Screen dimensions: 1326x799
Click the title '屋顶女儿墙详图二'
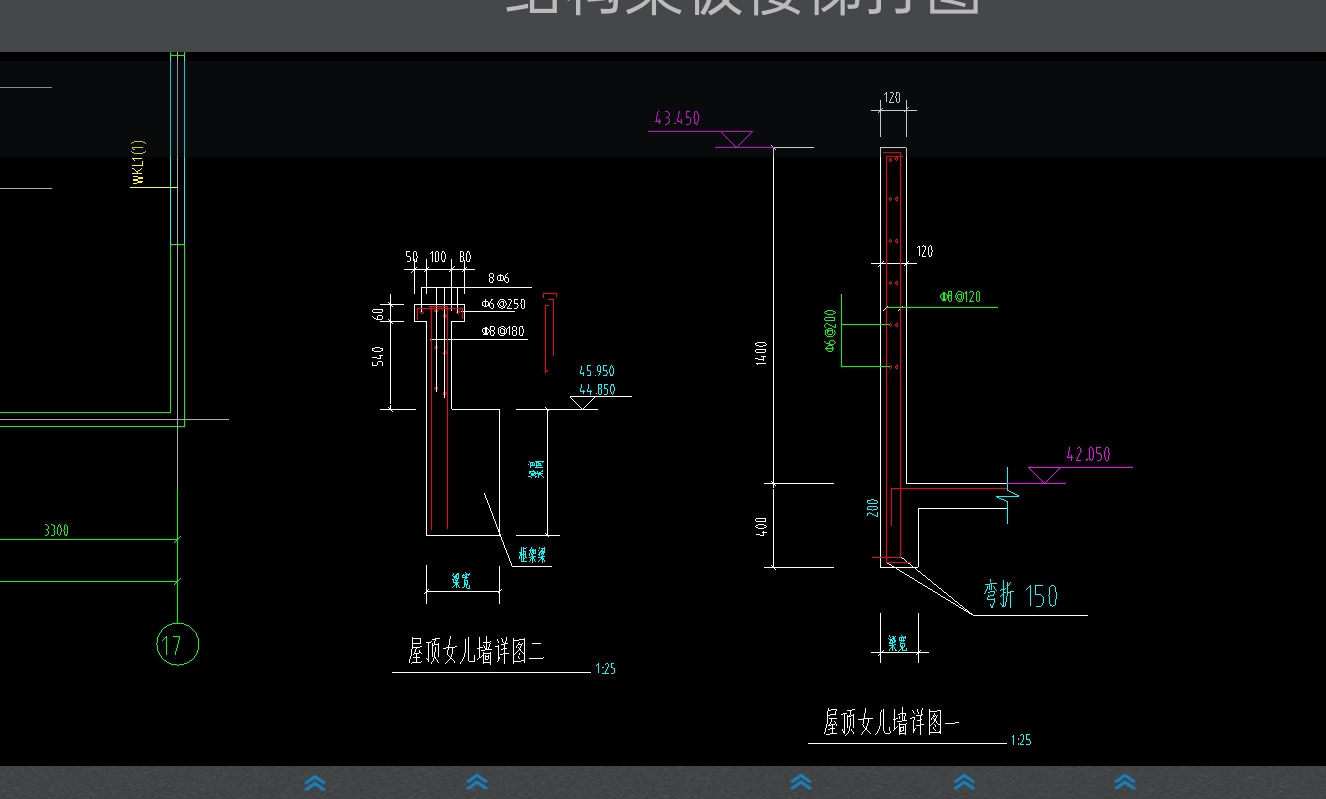coord(476,653)
